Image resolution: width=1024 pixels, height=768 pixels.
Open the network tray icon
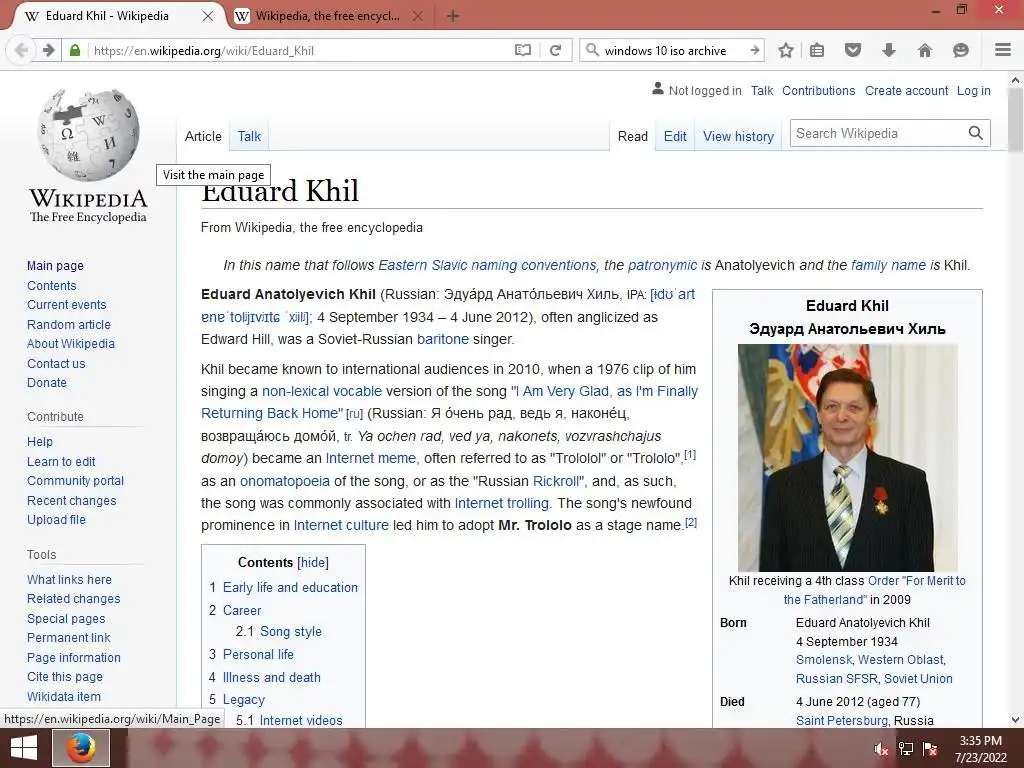tap(906, 749)
